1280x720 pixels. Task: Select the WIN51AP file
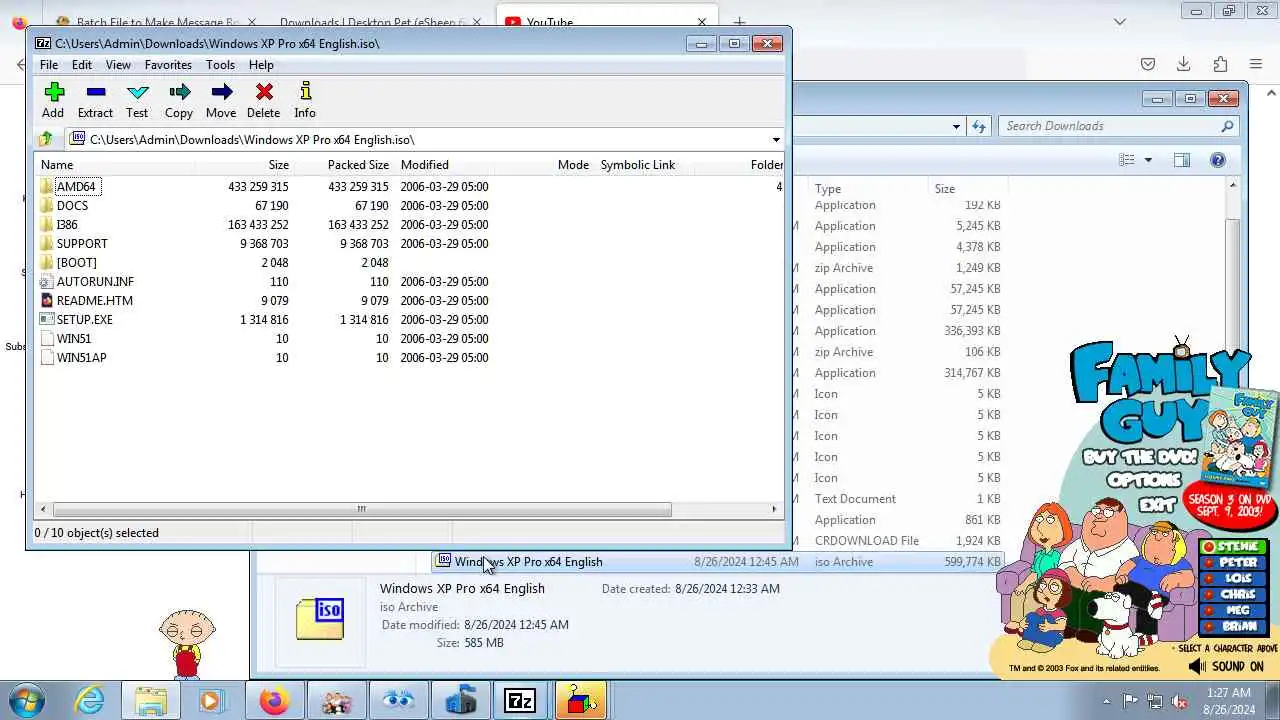coord(81,358)
